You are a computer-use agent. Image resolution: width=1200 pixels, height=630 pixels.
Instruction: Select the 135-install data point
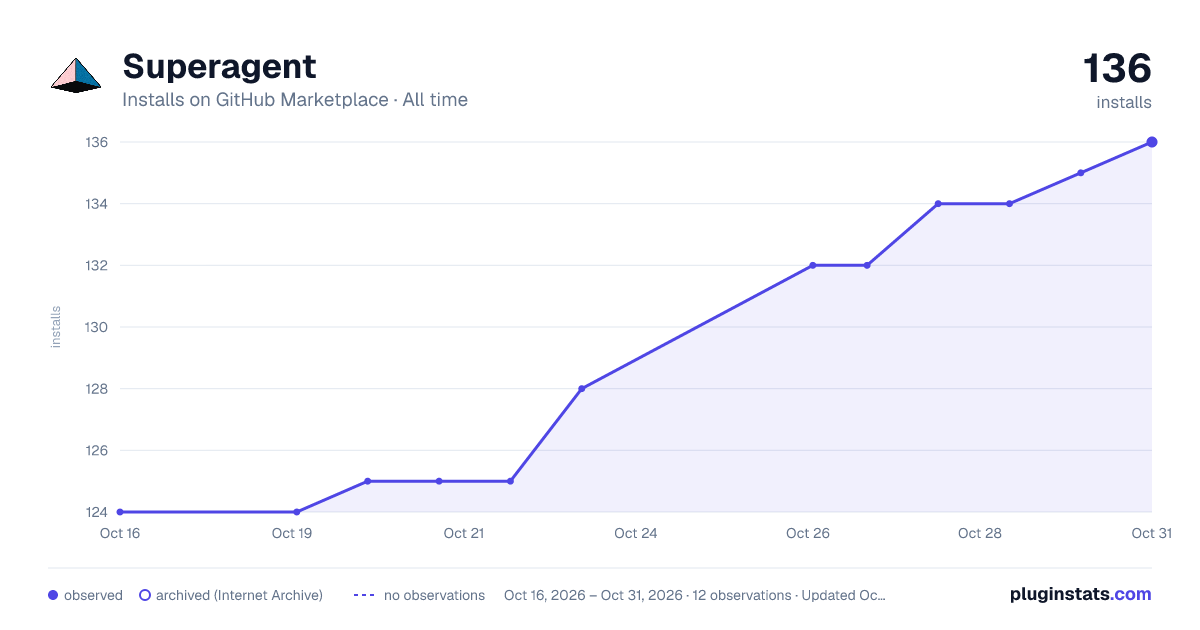[x=1081, y=173]
